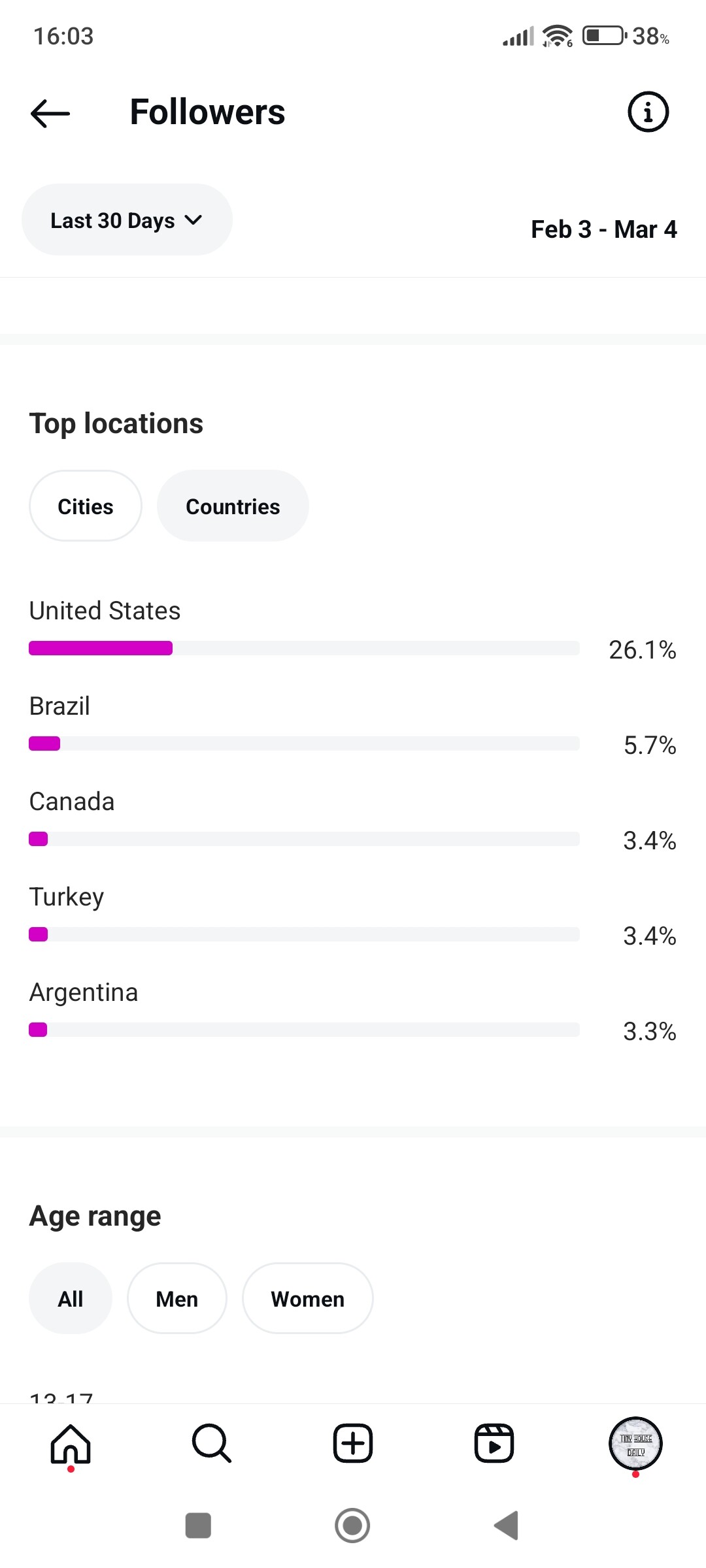Open the Reels icon

pos(494,1444)
